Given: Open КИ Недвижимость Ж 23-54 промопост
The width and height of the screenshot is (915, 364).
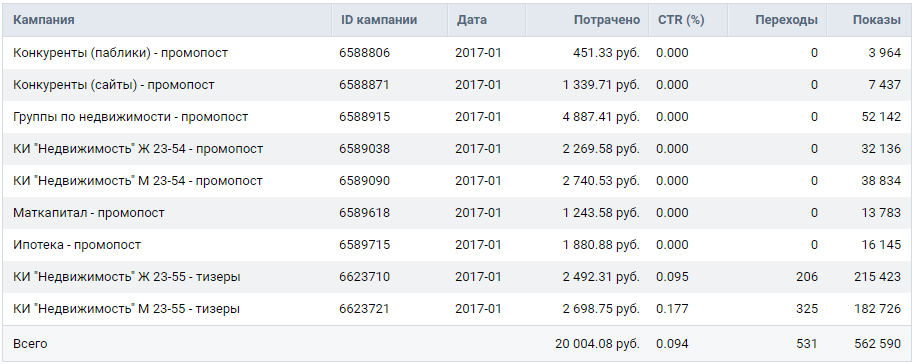Looking at the screenshot, I should pyautogui.click(x=138, y=149).
